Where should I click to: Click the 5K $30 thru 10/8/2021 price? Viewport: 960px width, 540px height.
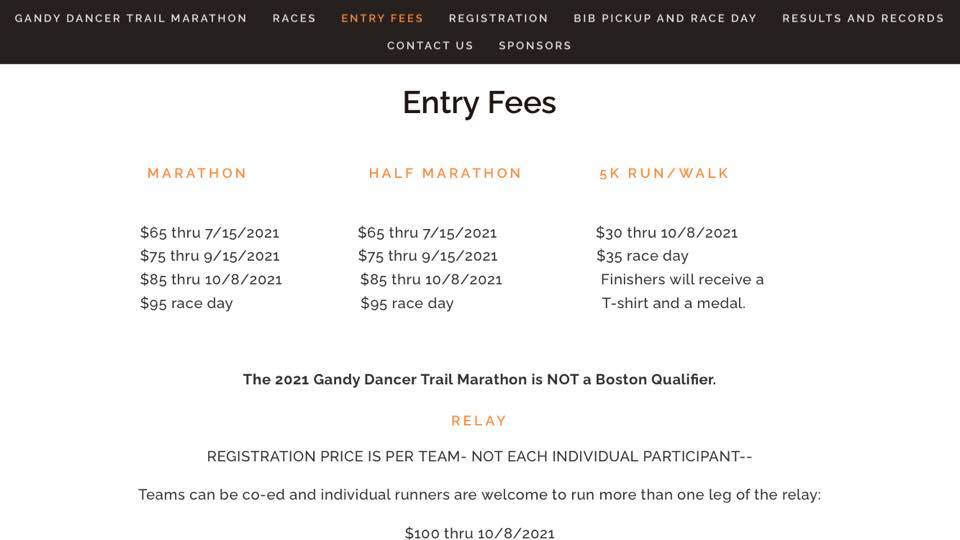coord(667,233)
